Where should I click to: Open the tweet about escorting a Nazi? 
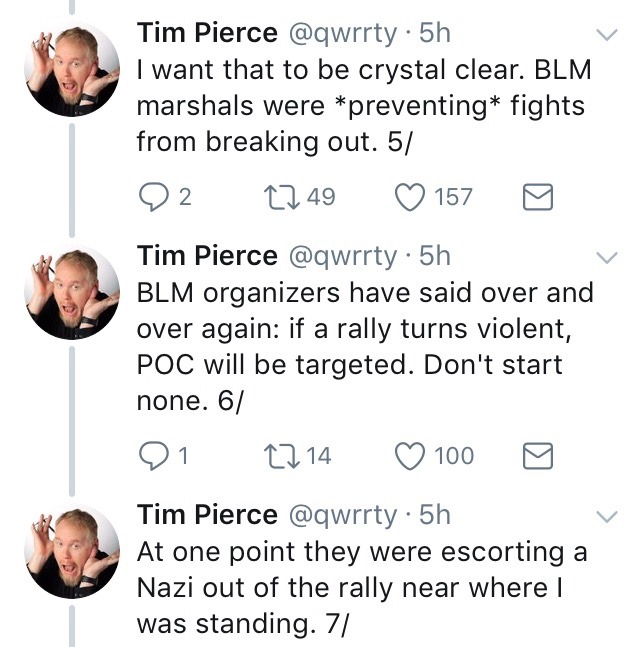pos(360,590)
